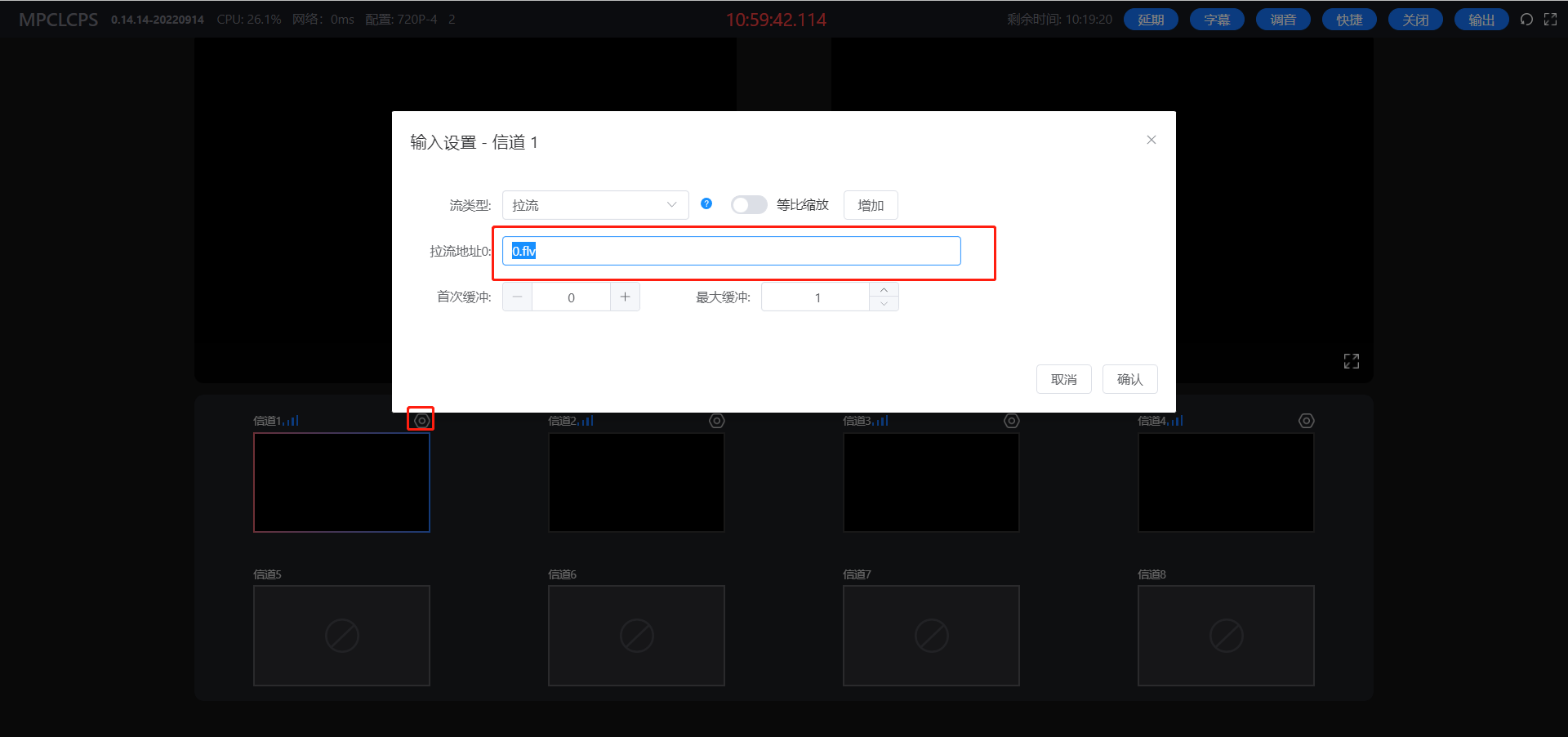
Task: Decrease 最大缓冲 with down arrow
Action: (884, 304)
